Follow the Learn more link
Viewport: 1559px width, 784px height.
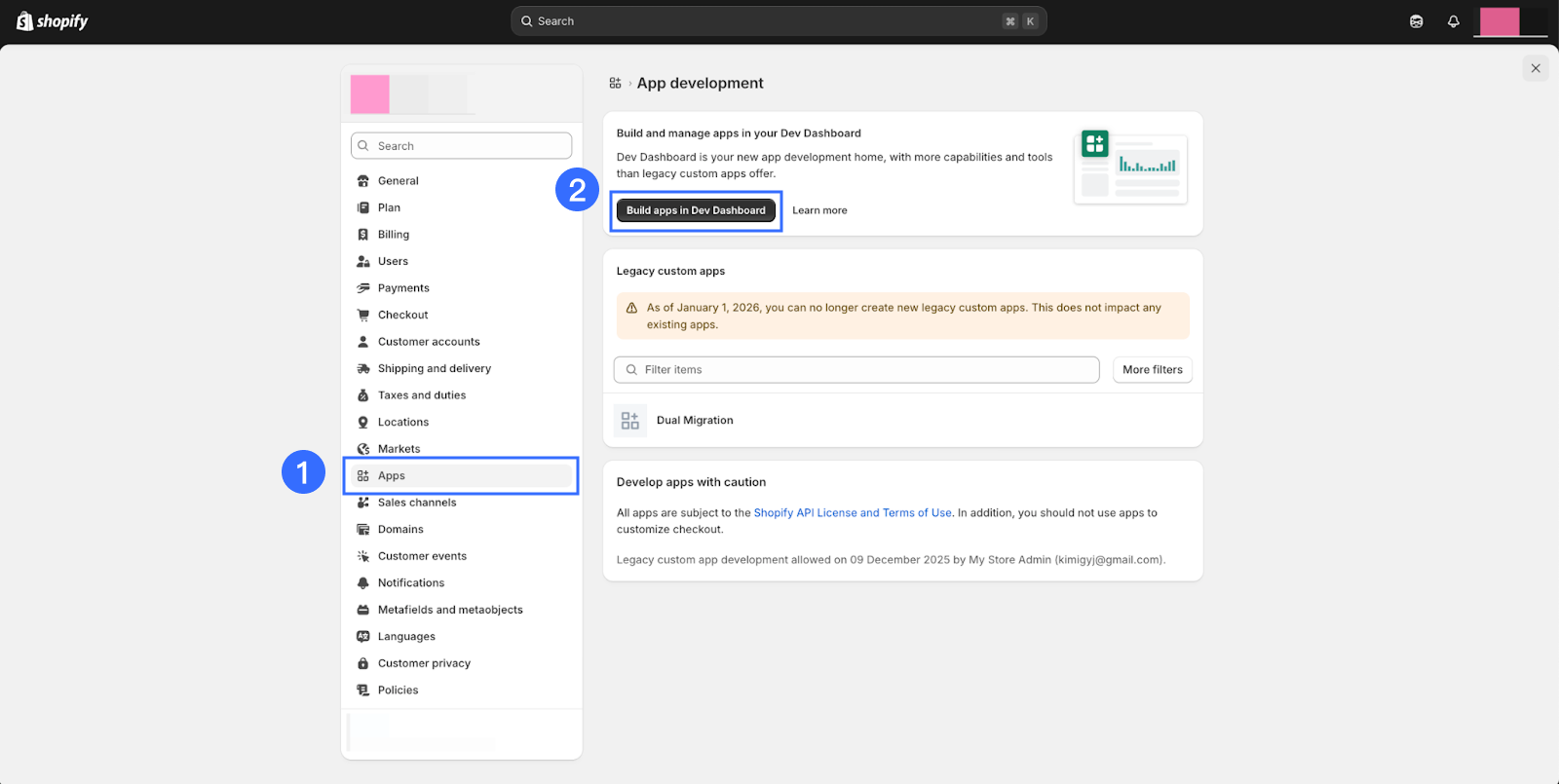click(x=819, y=210)
